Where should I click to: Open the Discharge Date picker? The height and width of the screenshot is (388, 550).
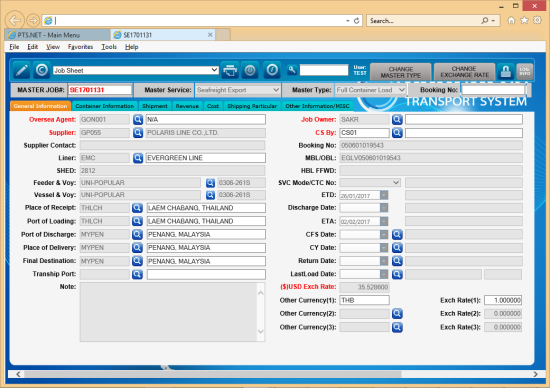384,208
